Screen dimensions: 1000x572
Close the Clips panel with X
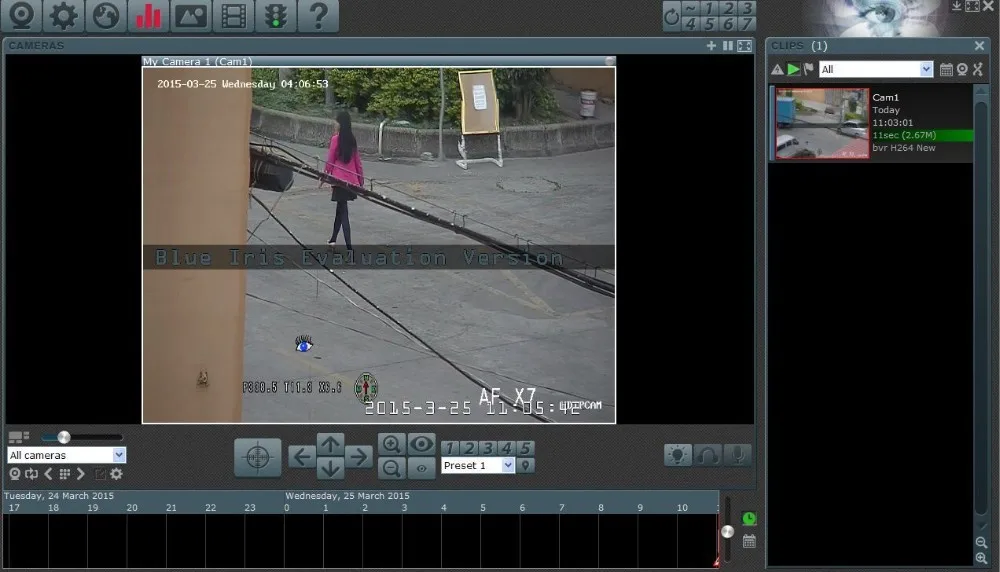click(x=980, y=46)
